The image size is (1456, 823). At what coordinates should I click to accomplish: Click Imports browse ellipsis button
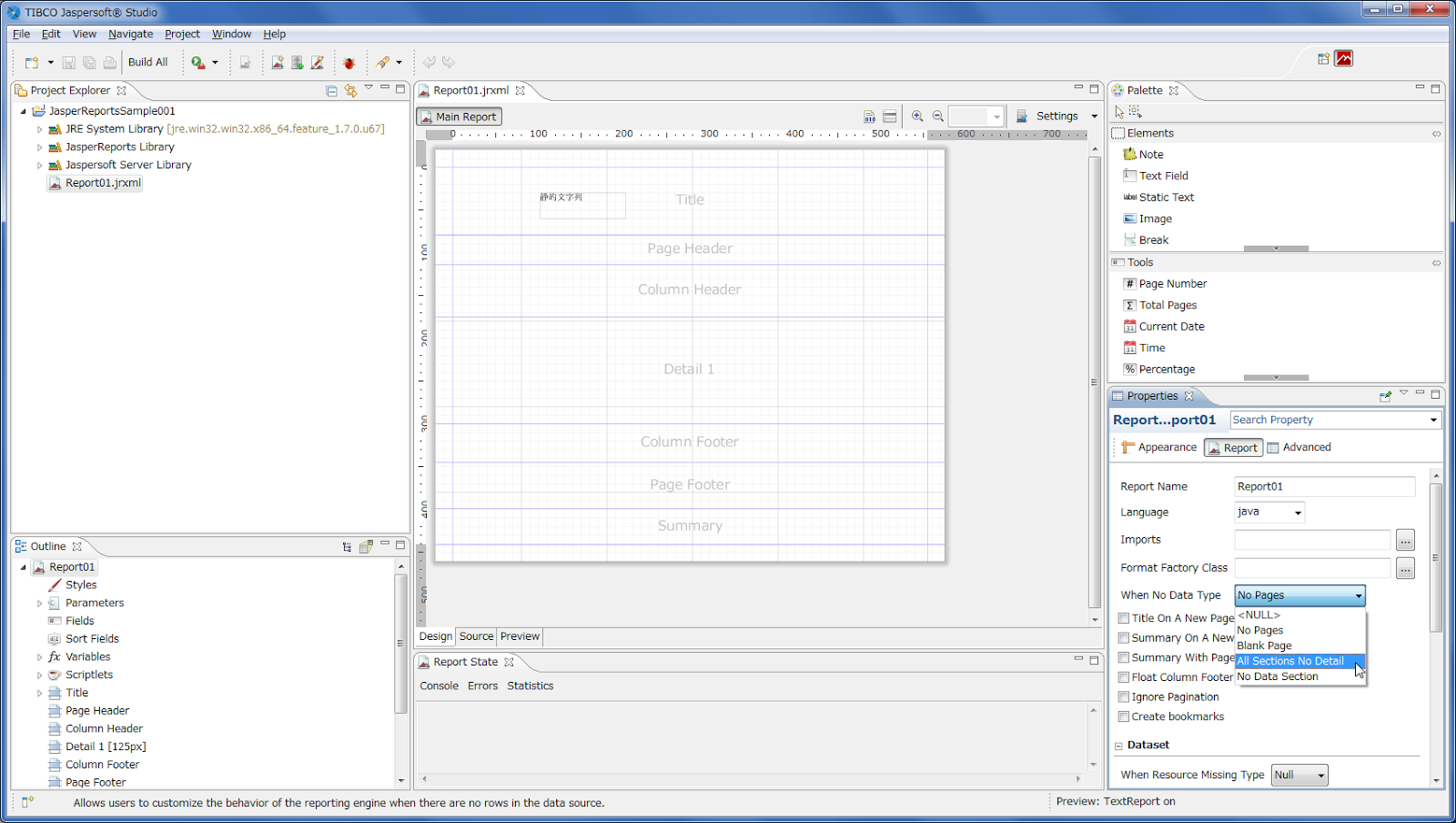[x=1406, y=541]
